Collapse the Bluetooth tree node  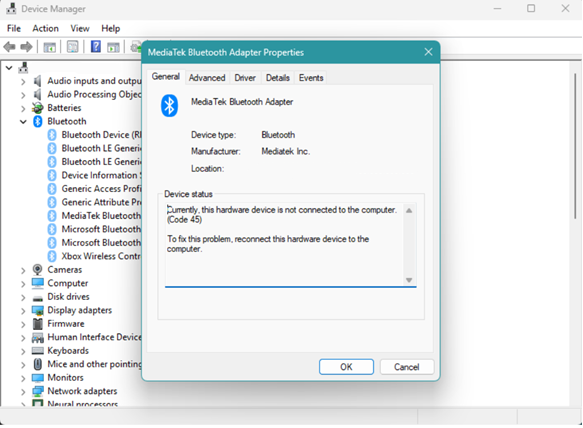click(23, 122)
